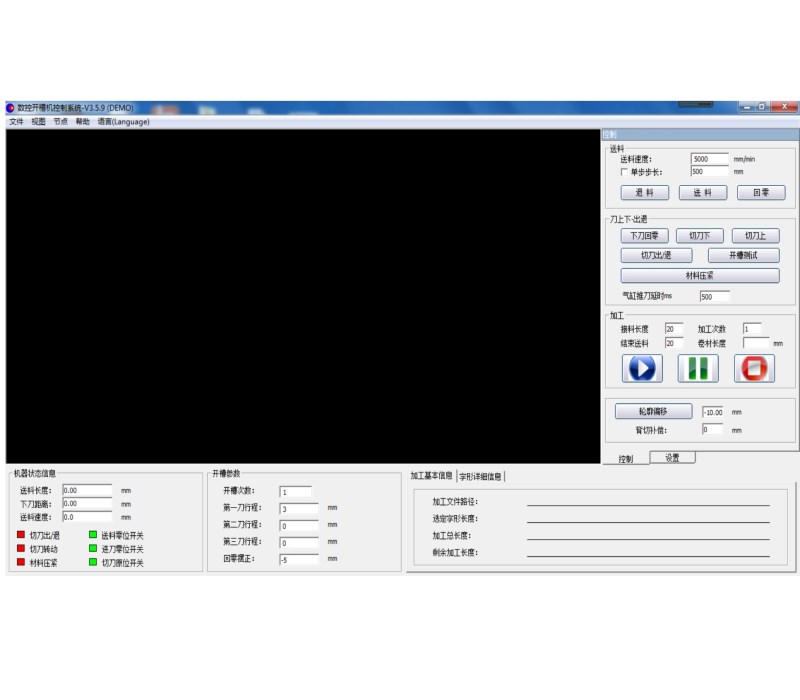Click the 轮廓偏移 button
Image resolution: width=800 pixels, height=700 pixels.
coord(653,411)
